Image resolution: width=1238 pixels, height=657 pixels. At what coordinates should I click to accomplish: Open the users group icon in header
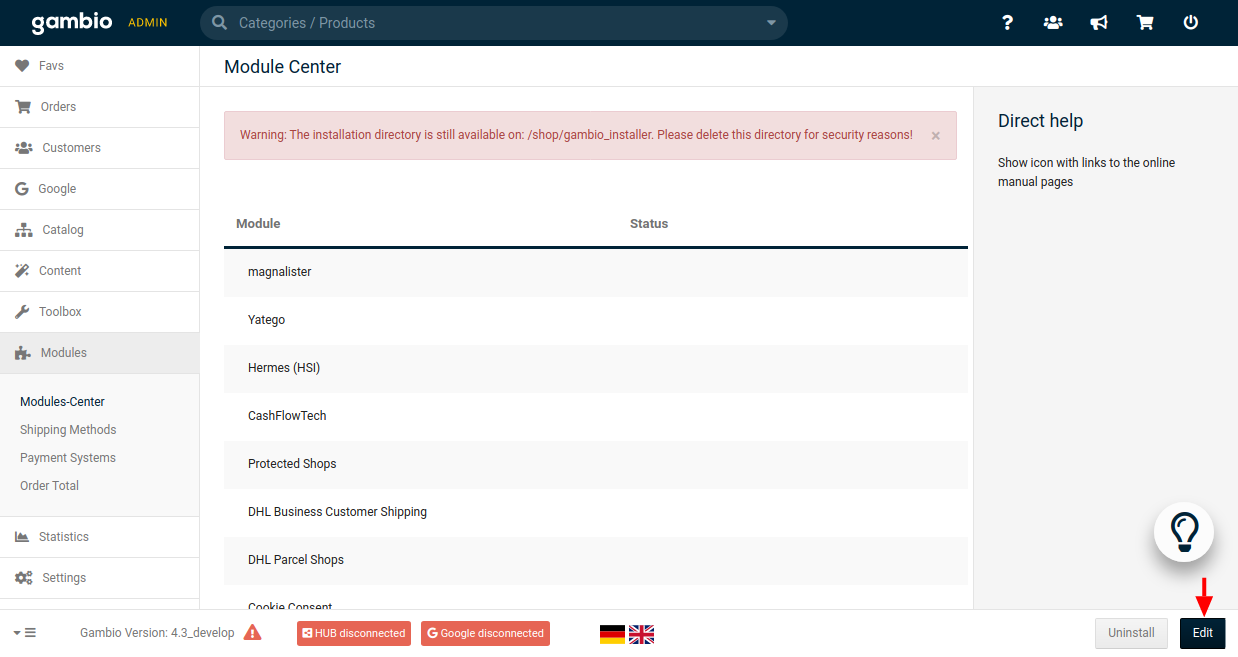click(1053, 23)
